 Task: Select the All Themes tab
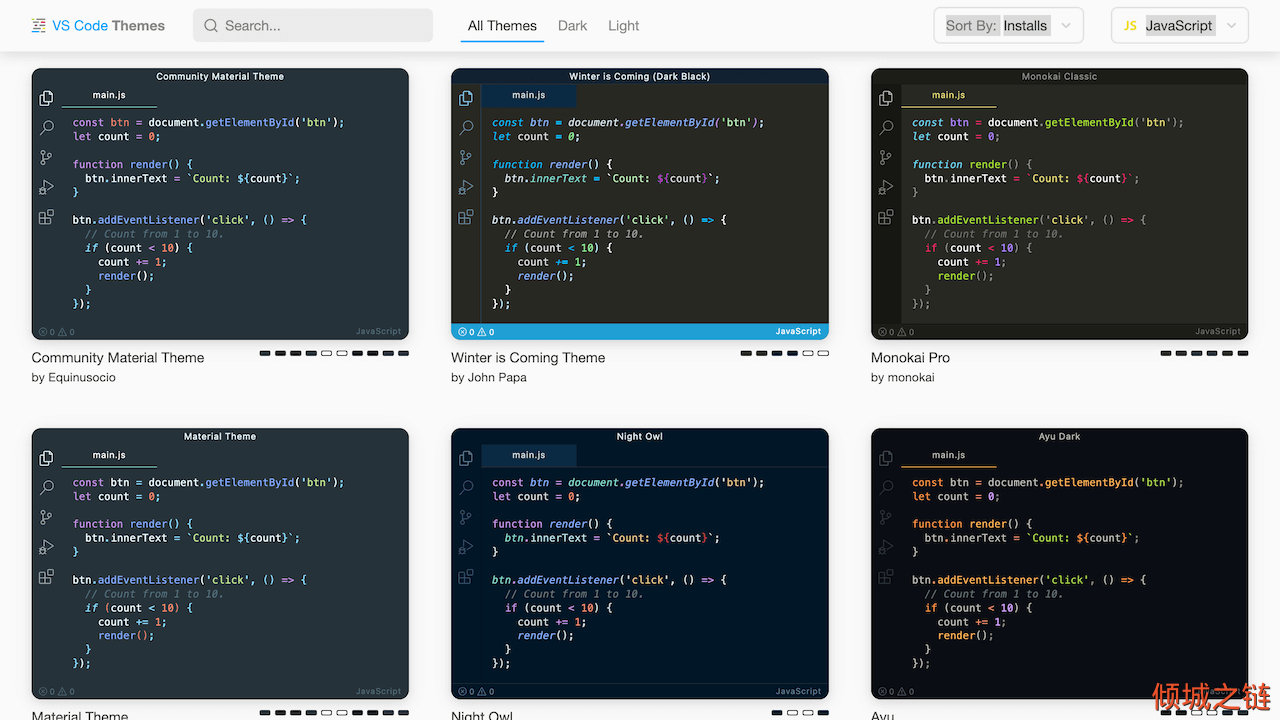(502, 26)
